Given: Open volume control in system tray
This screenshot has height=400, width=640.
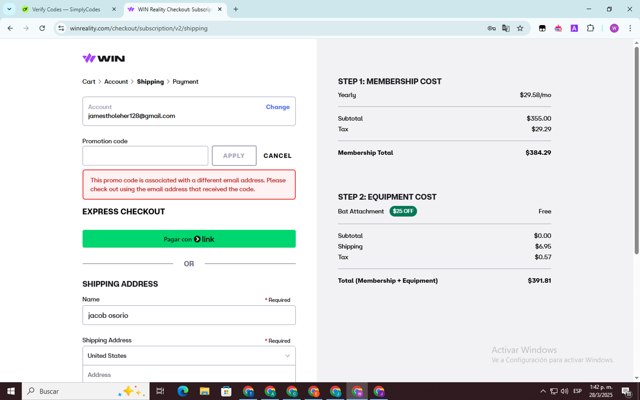Looking at the screenshot, I should (564, 391).
